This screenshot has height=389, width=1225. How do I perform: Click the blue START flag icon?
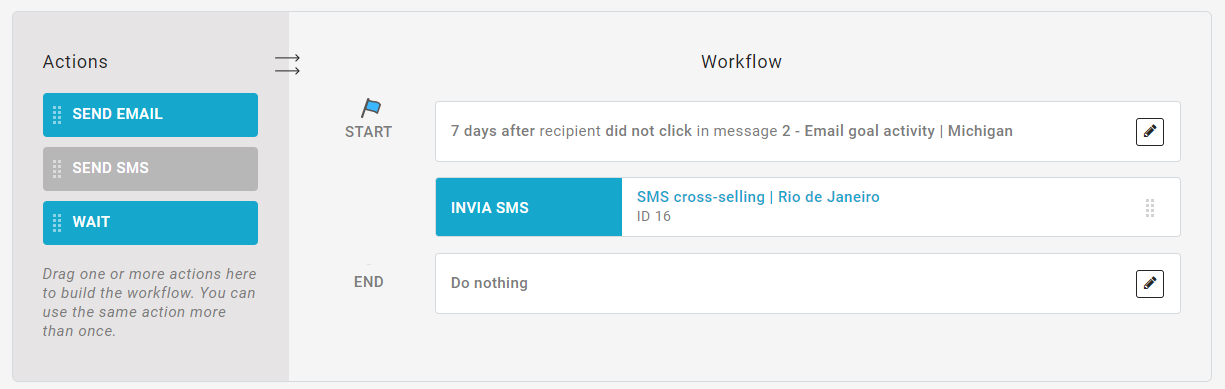(371, 108)
